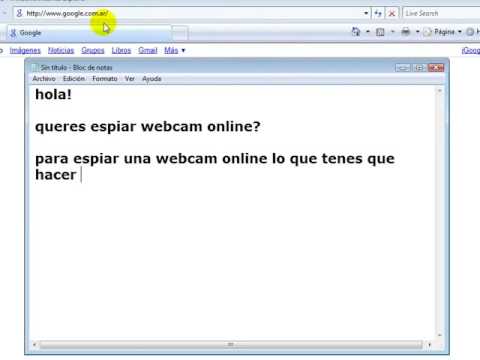Screen dimensions: 480x360
Task: Click the Notepad title bar icon
Action: tap(35, 68)
